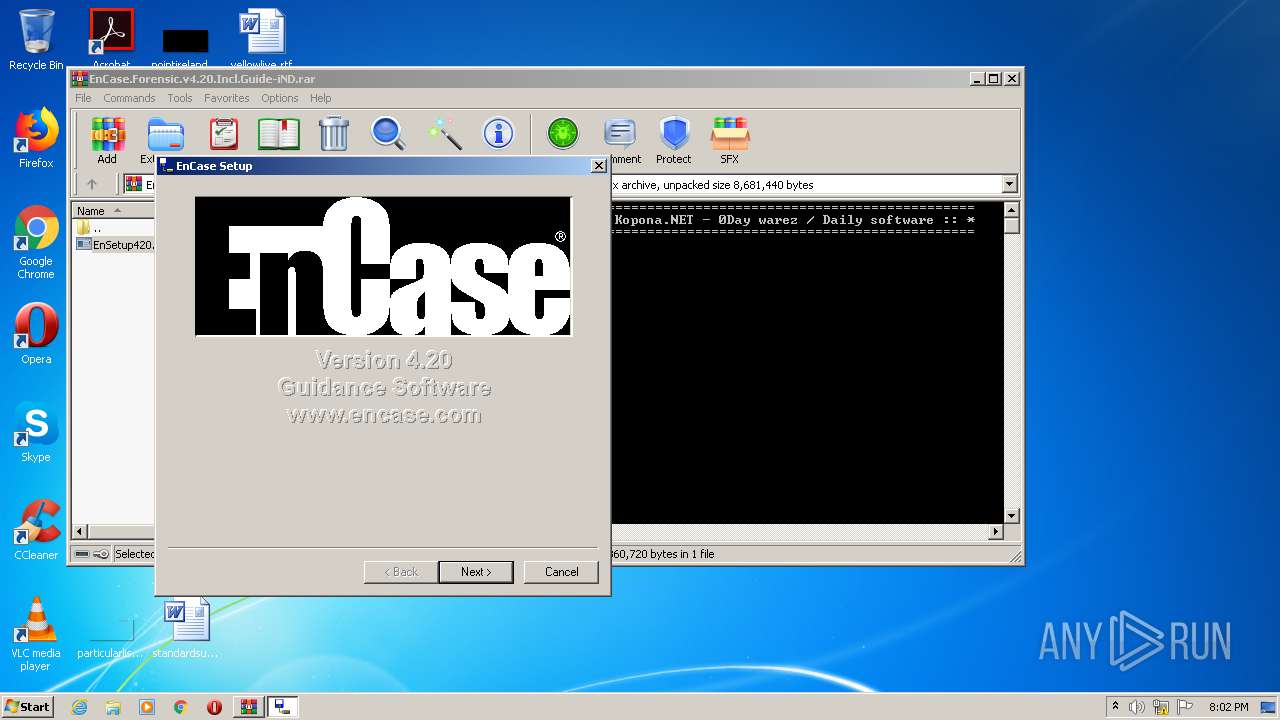Click file list horizontal scroll left arrow
The image size is (1280, 720).
coord(81,532)
